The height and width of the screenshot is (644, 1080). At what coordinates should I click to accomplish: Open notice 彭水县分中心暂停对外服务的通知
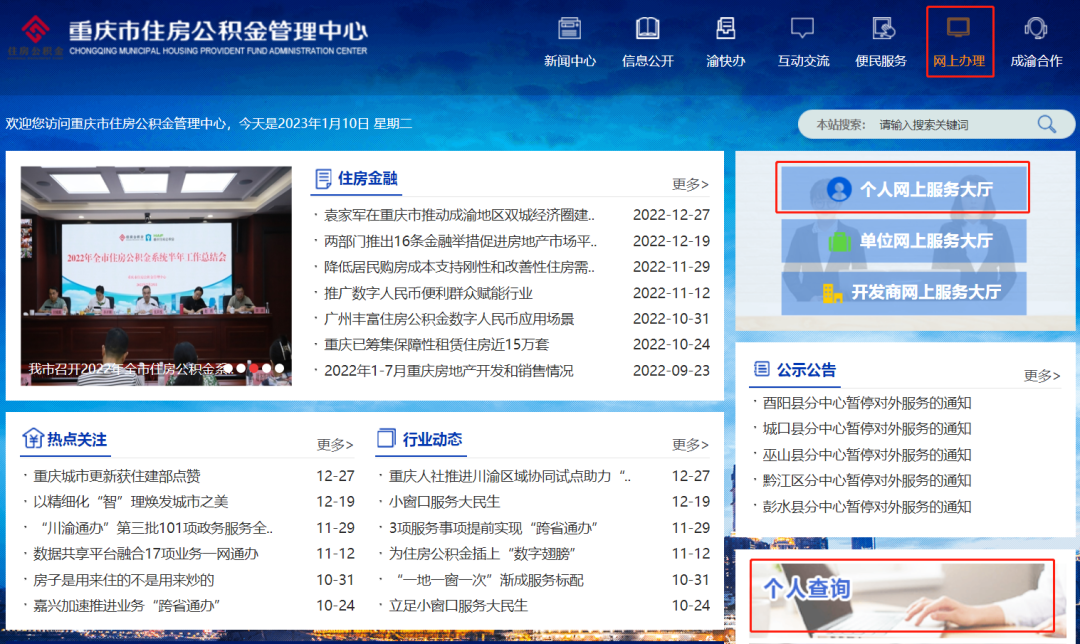866,507
